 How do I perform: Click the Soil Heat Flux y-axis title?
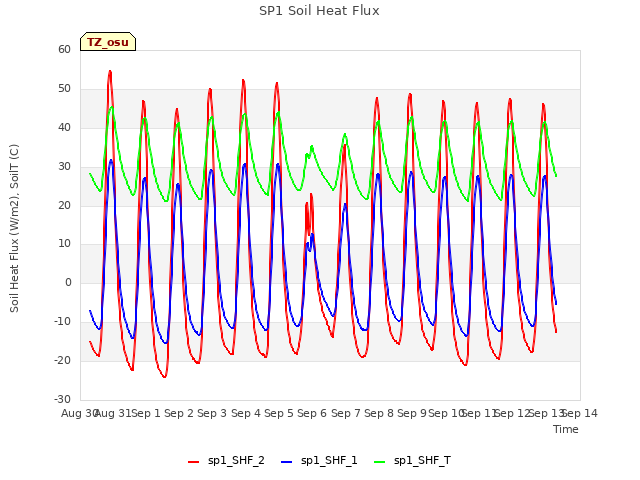coord(14,228)
